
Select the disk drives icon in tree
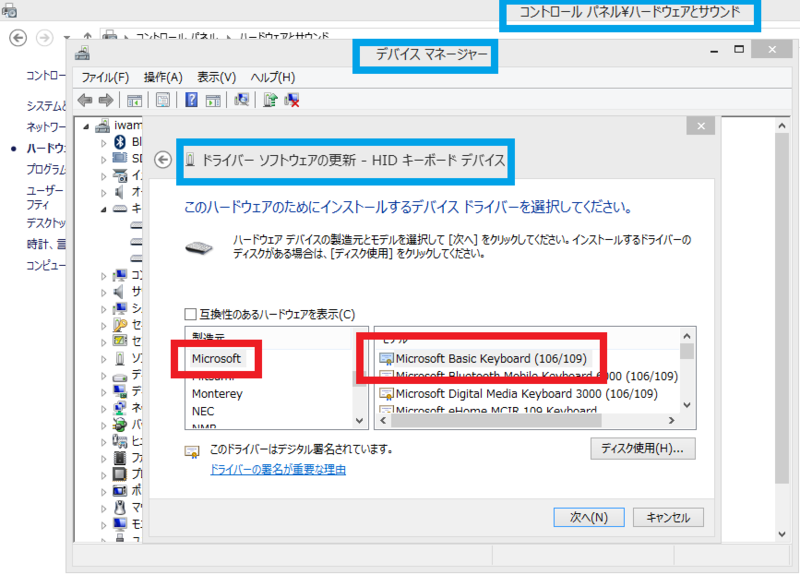[x=120, y=378]
